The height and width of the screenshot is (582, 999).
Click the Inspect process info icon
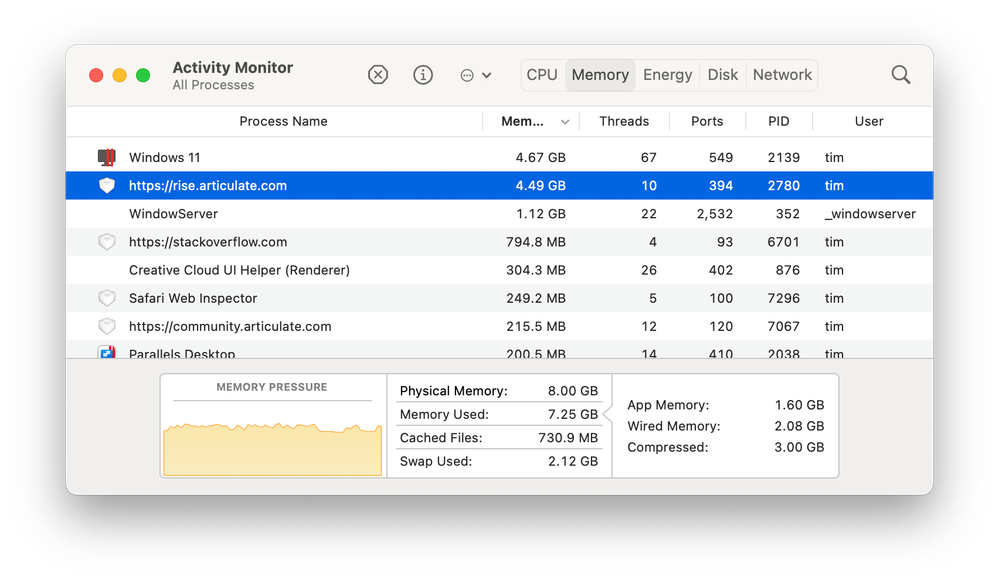(423, 75)
